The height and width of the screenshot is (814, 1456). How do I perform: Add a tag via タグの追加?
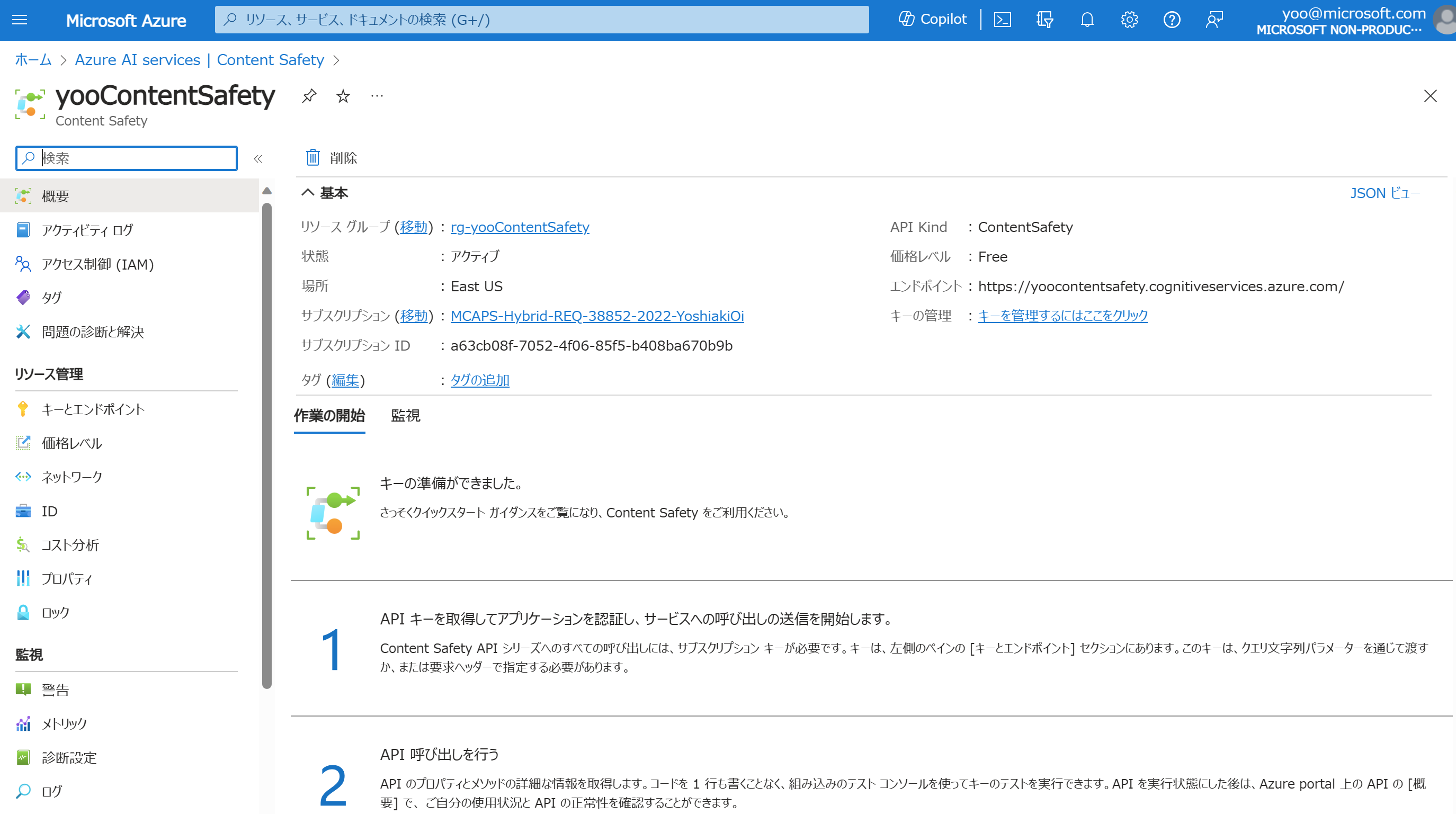479,380
